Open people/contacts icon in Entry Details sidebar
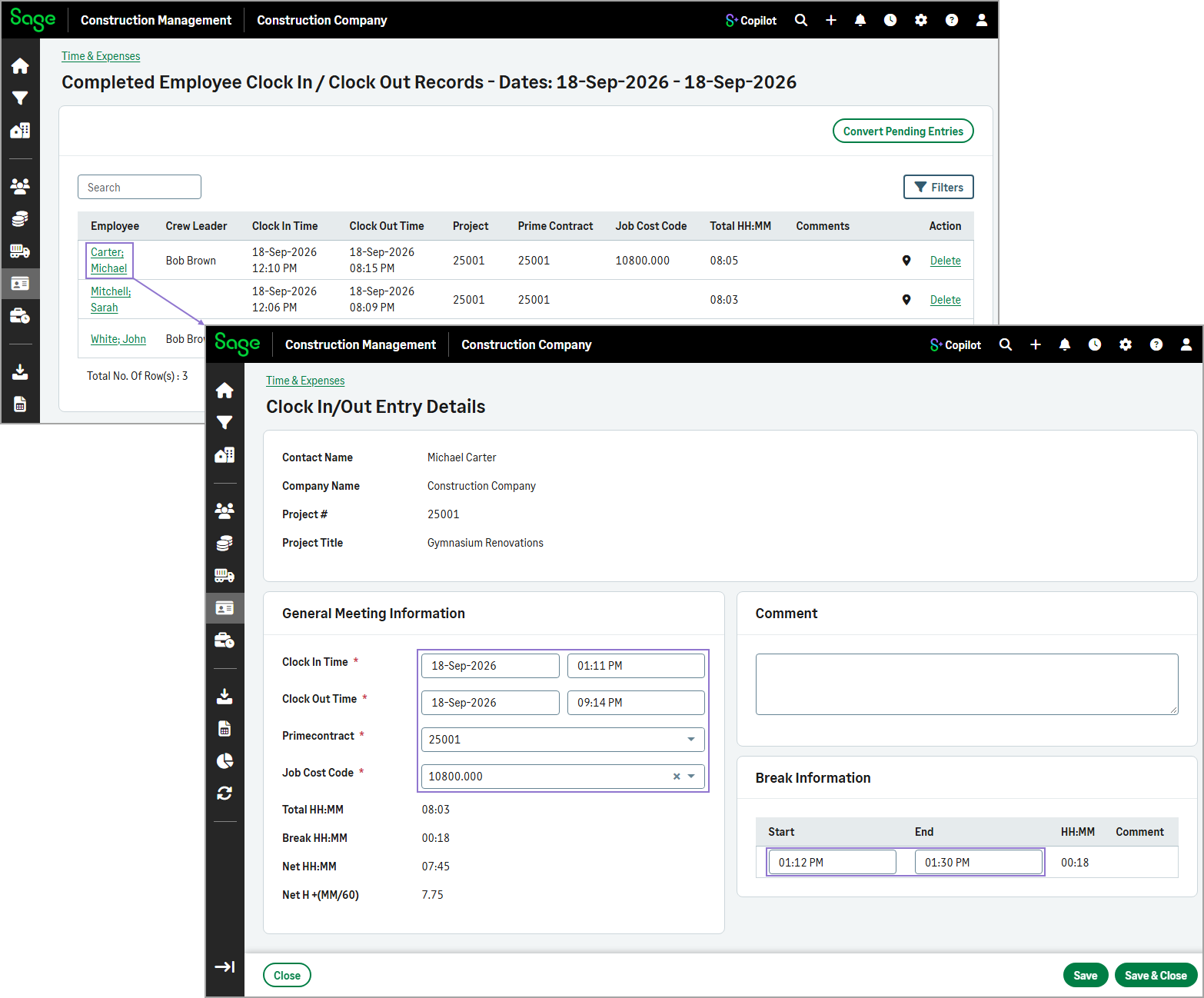1204x998 pixels. coord(225,511)
